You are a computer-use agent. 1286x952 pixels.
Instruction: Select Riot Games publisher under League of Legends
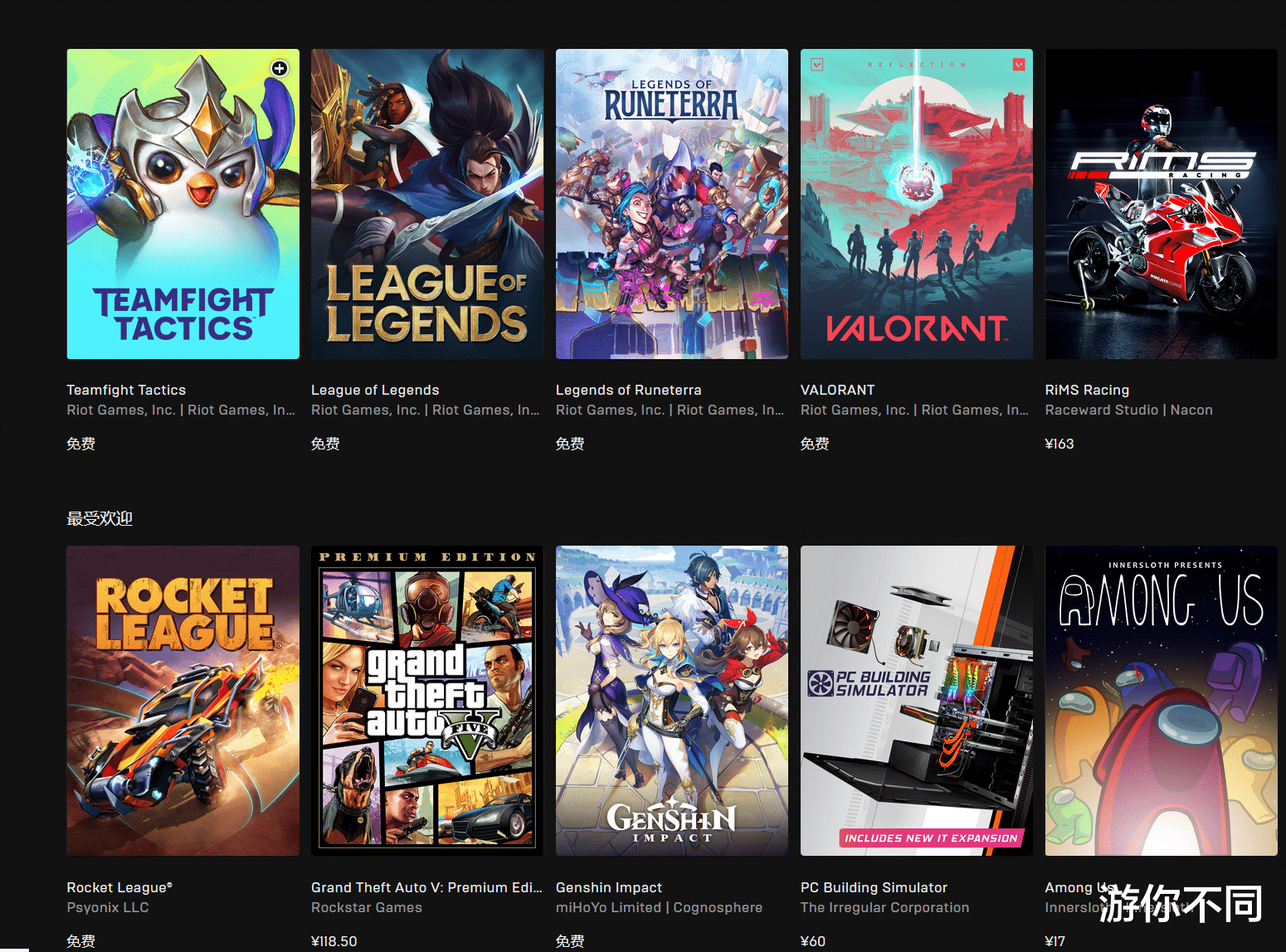coord(426,410)
